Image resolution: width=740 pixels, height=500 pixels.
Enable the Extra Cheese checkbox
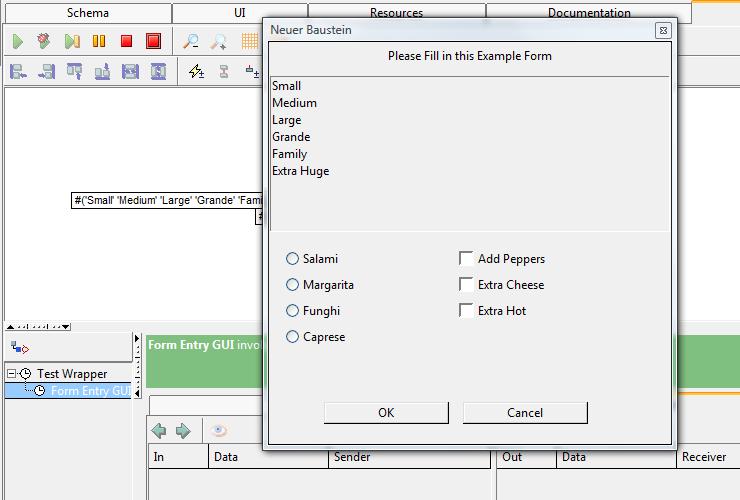click(466, 285)
